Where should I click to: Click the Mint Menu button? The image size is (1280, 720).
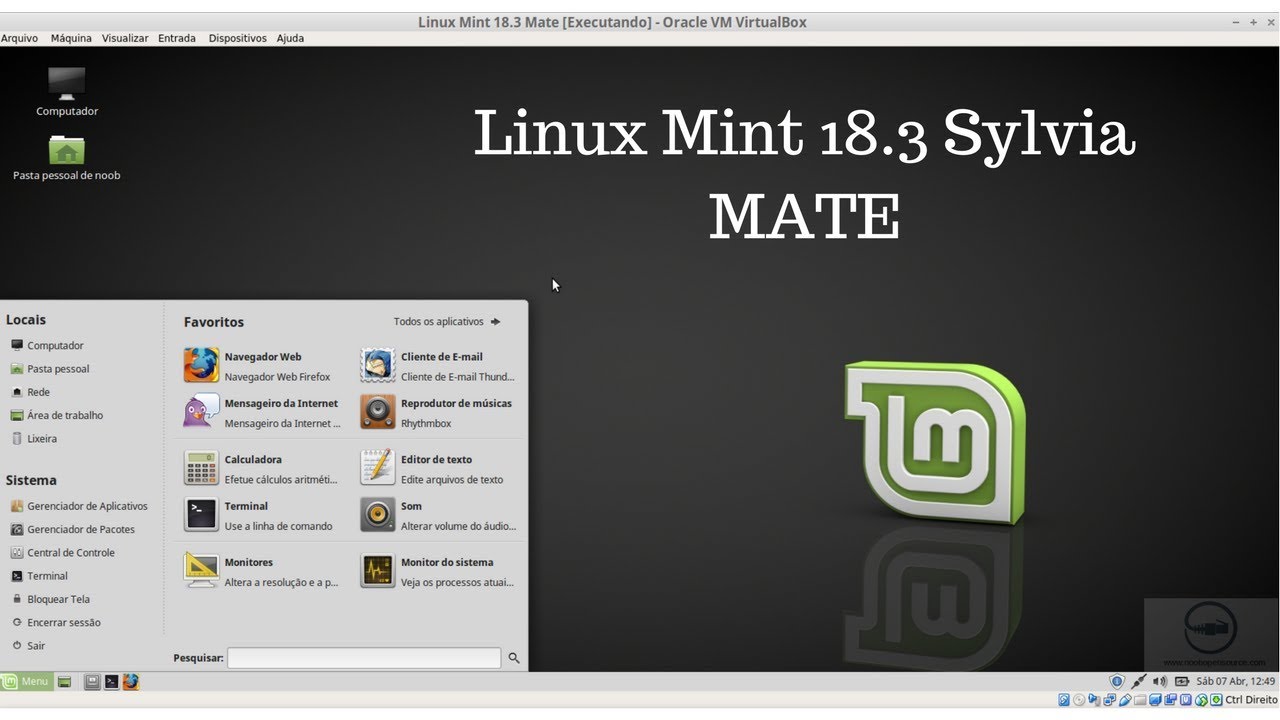[x=27, y=682]
